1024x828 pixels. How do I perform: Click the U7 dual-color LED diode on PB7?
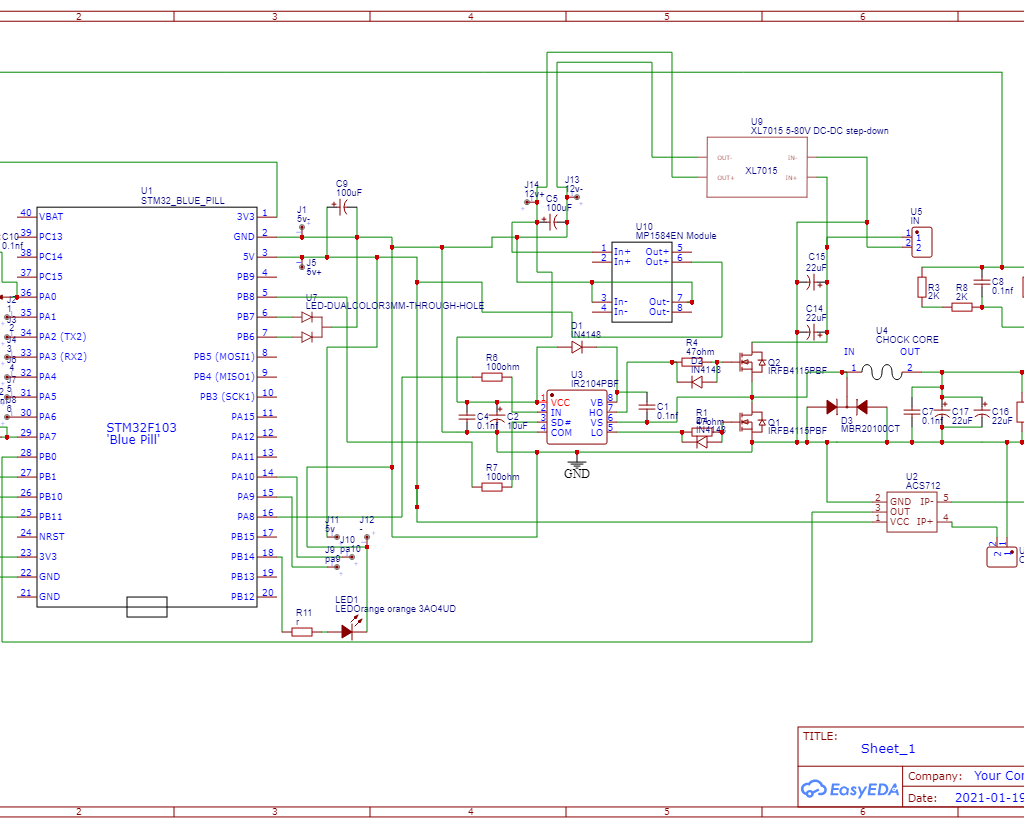pyautogui.click(x=307, y=317)
